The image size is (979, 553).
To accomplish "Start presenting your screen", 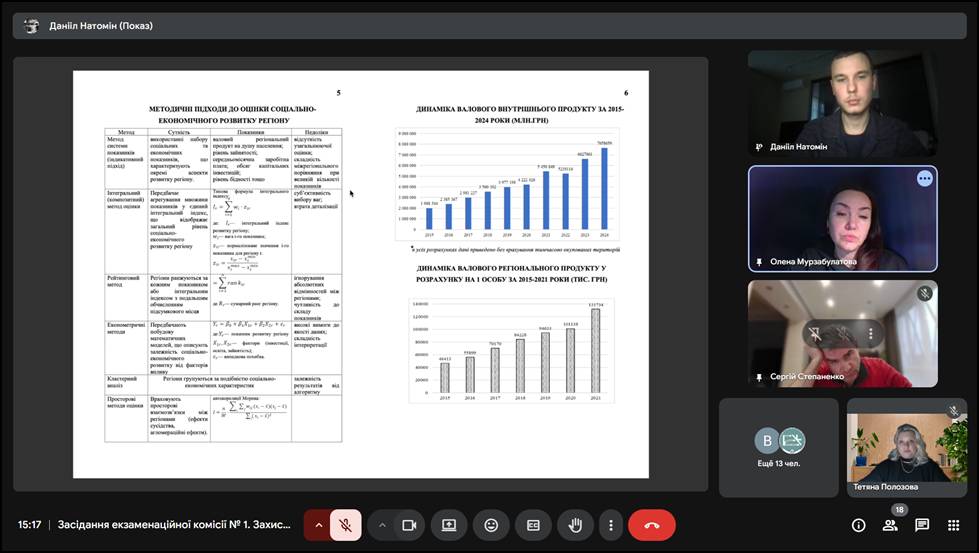I will [x=449, y=525].
